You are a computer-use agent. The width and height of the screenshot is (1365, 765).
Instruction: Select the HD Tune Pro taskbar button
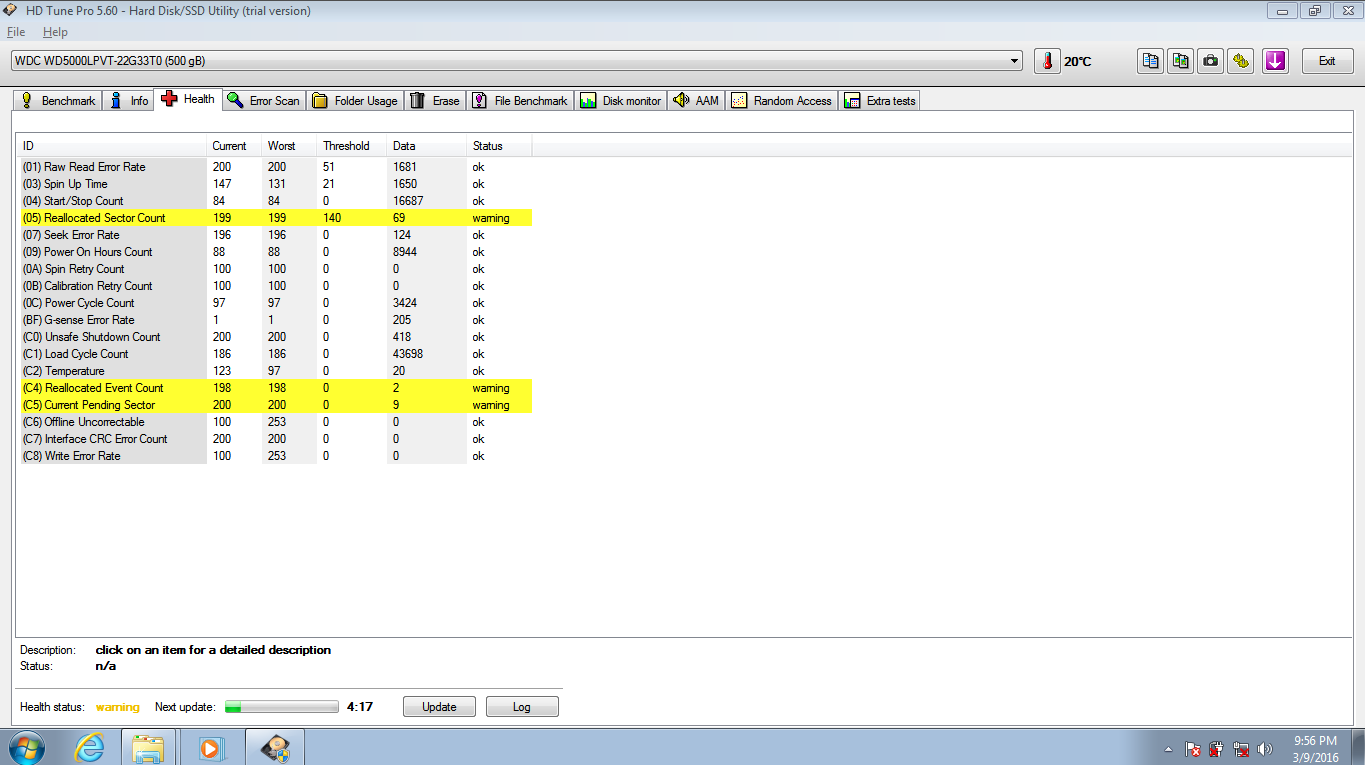click(275, 747)
